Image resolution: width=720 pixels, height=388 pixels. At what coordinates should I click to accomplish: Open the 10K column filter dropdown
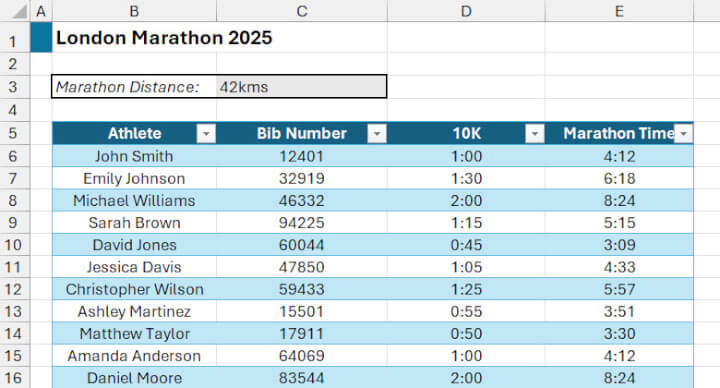(x=535, y=134)
